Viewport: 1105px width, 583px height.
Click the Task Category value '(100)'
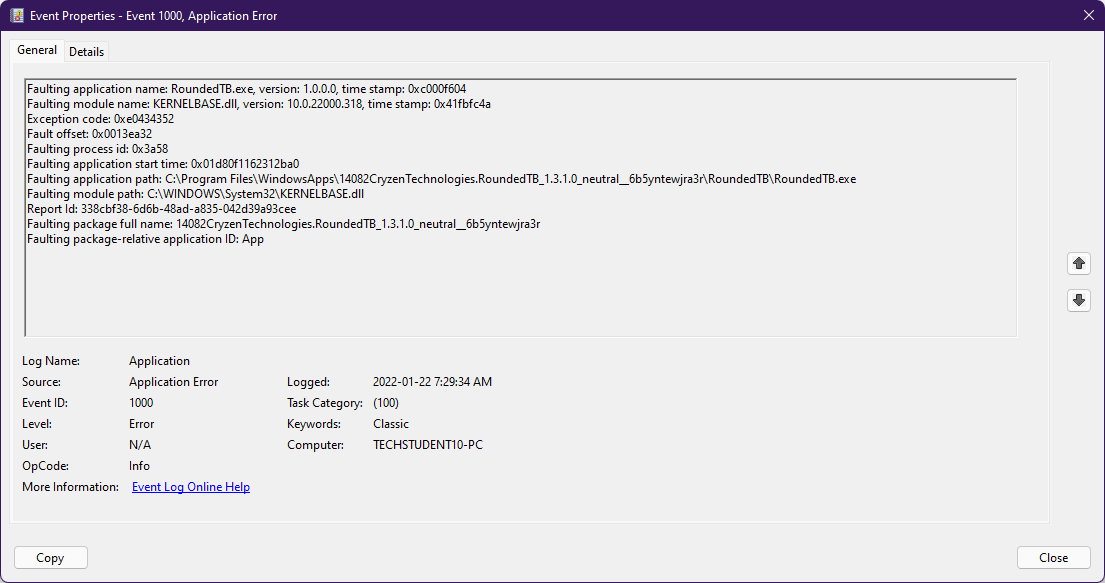click(386, 403)
